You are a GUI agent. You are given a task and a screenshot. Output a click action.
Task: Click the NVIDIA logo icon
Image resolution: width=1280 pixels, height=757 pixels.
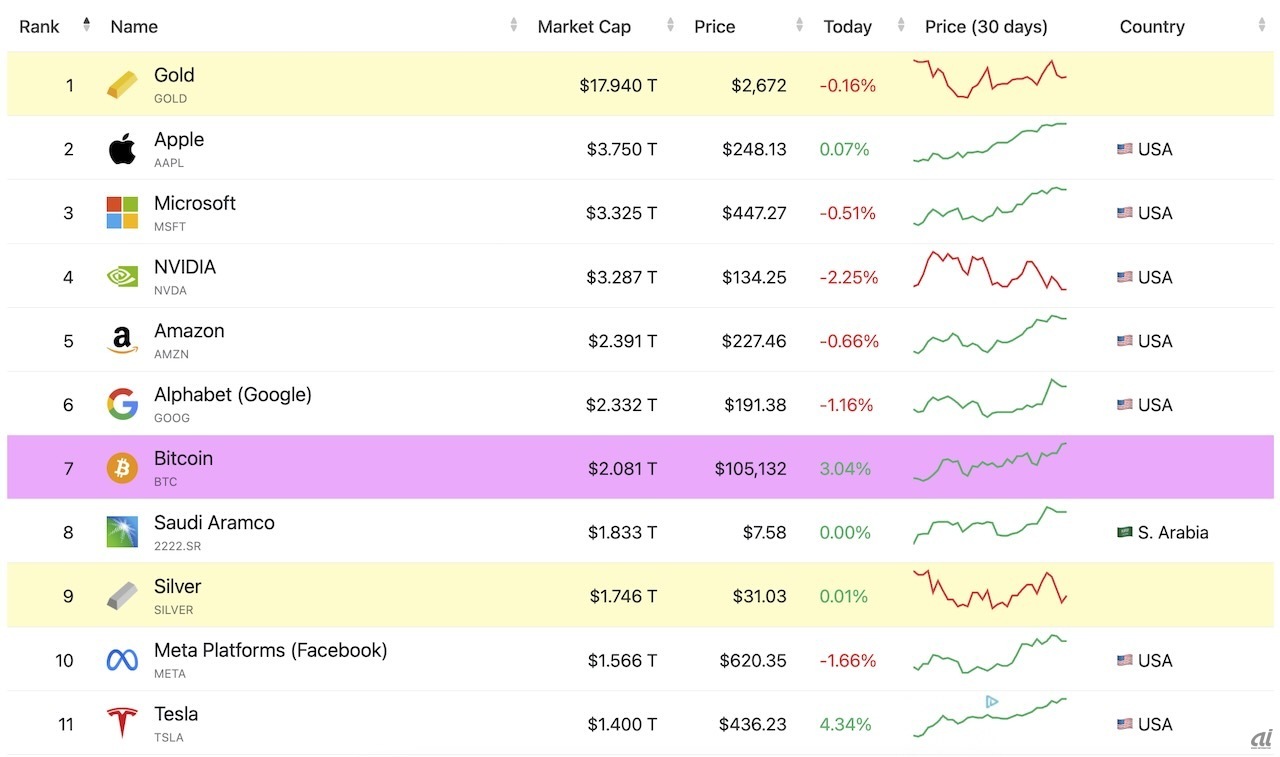pos(122,277)
